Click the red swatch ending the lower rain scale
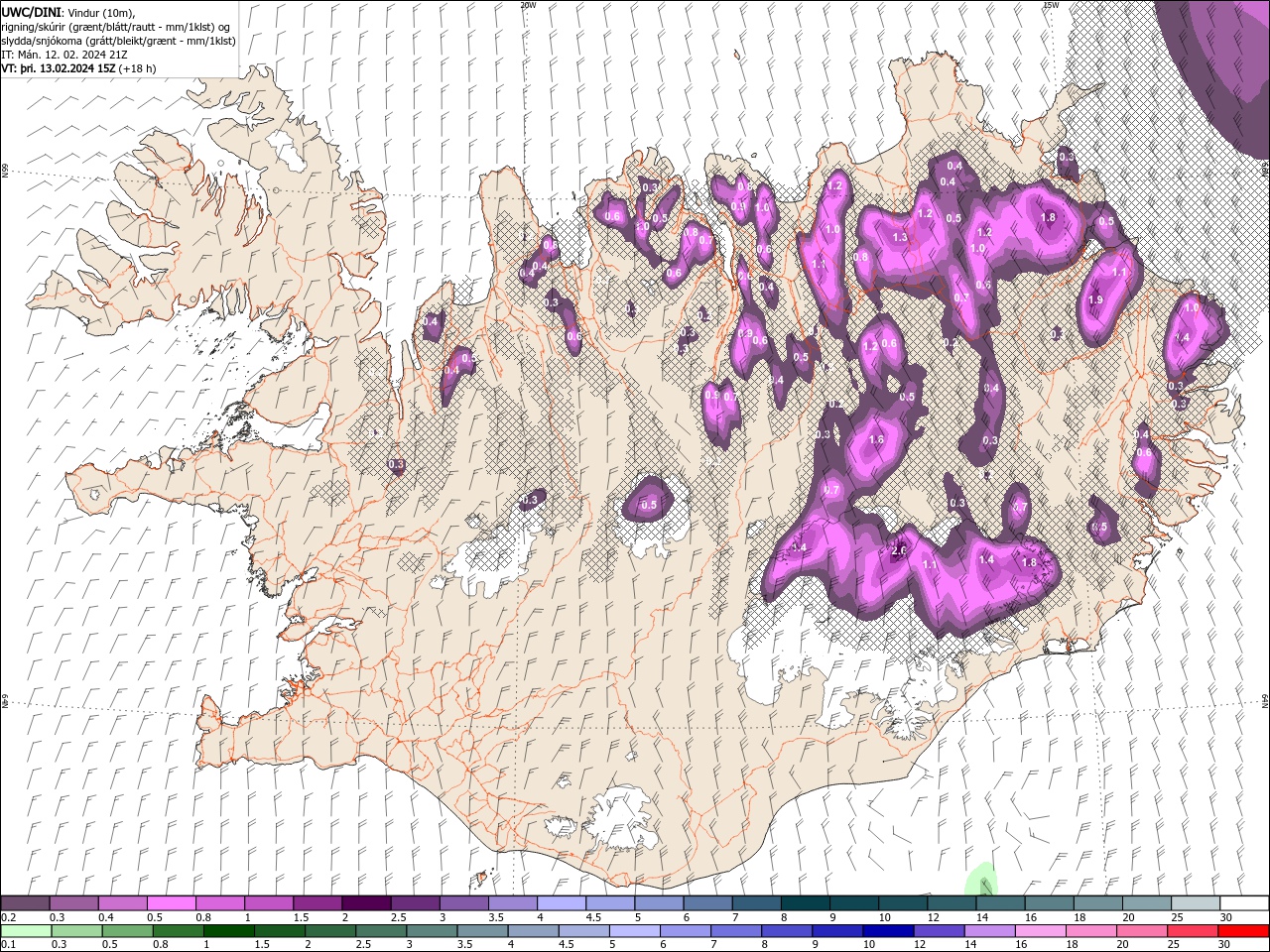The image size is (1270, 952). (x=1244, y=930)
